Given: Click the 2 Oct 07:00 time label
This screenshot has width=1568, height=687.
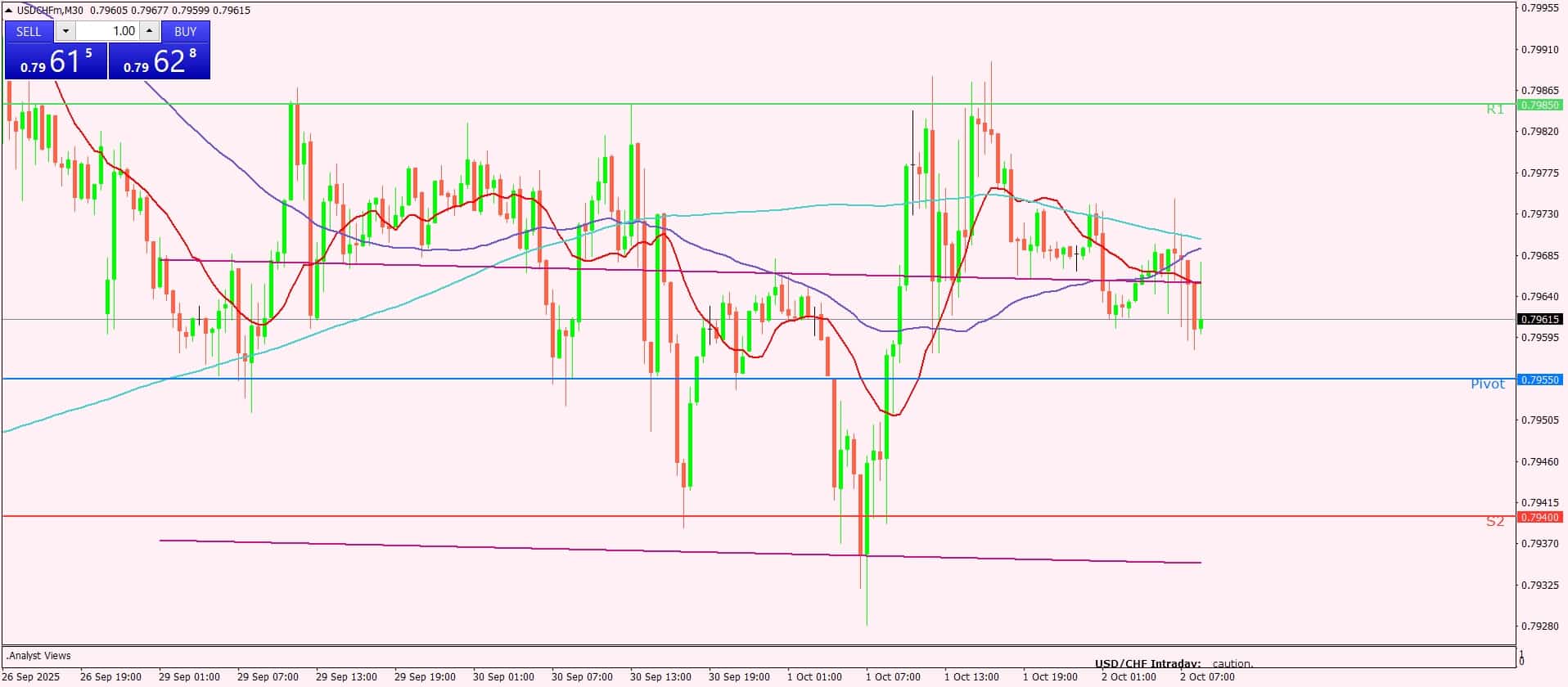Looking at the screenshot, I should pos(1207,676).
